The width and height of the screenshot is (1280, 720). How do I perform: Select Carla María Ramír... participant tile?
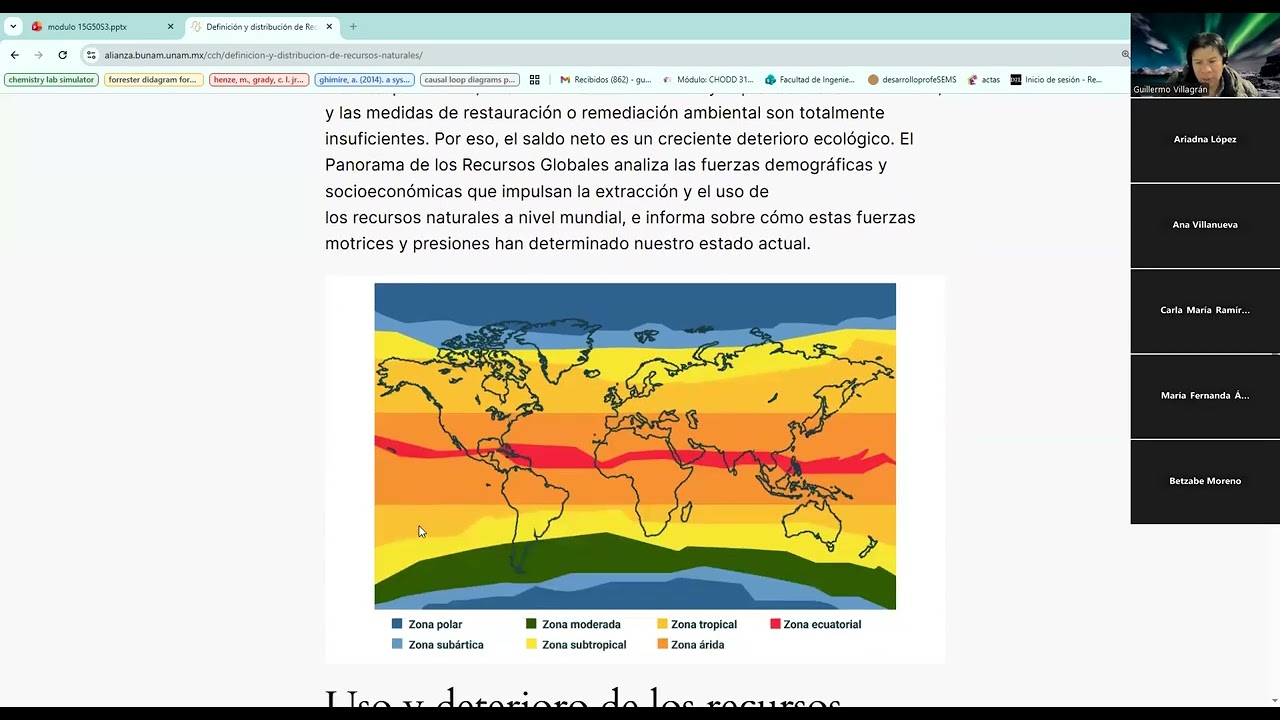[x=1205, y=310]
